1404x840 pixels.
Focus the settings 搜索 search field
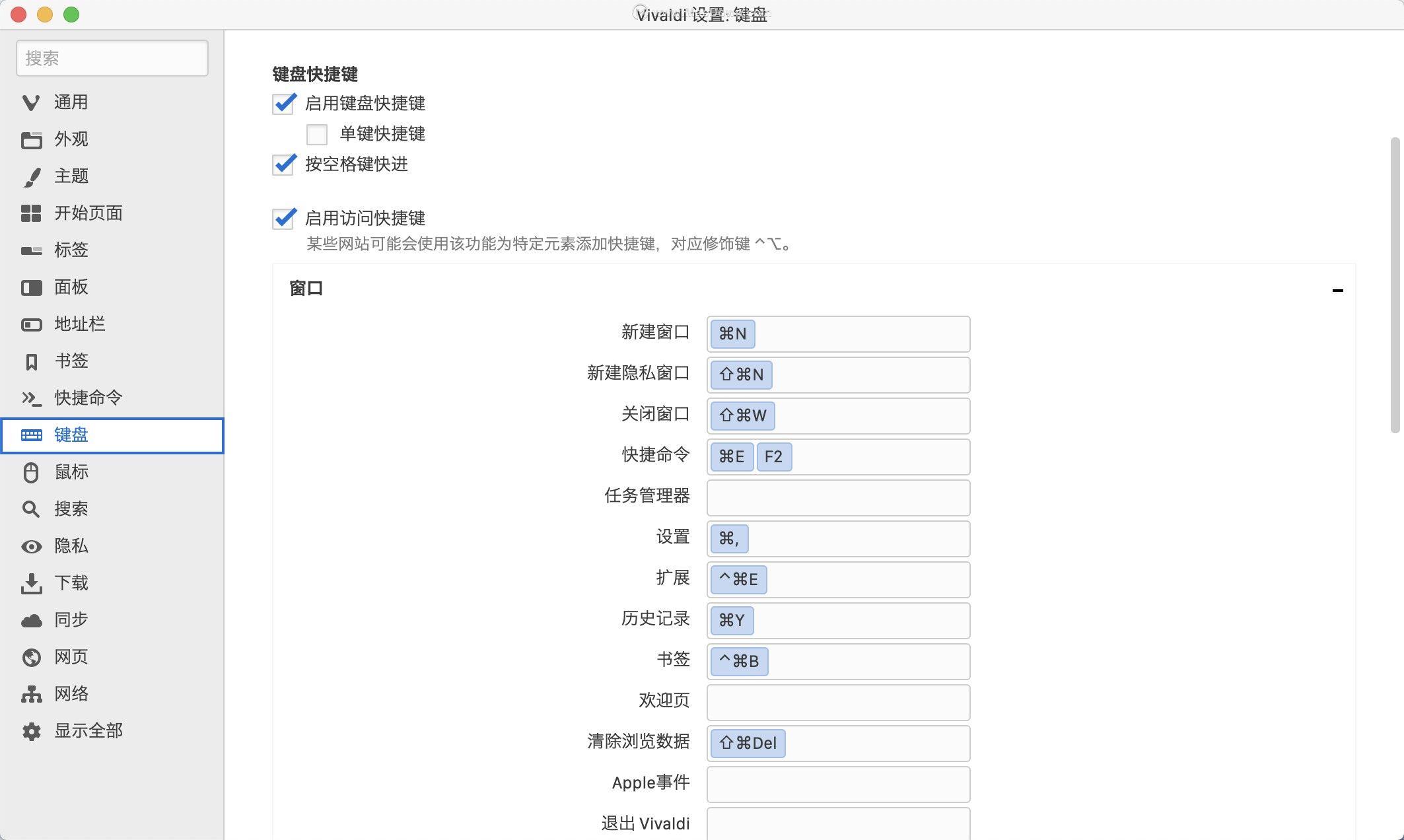coord(112,58)
